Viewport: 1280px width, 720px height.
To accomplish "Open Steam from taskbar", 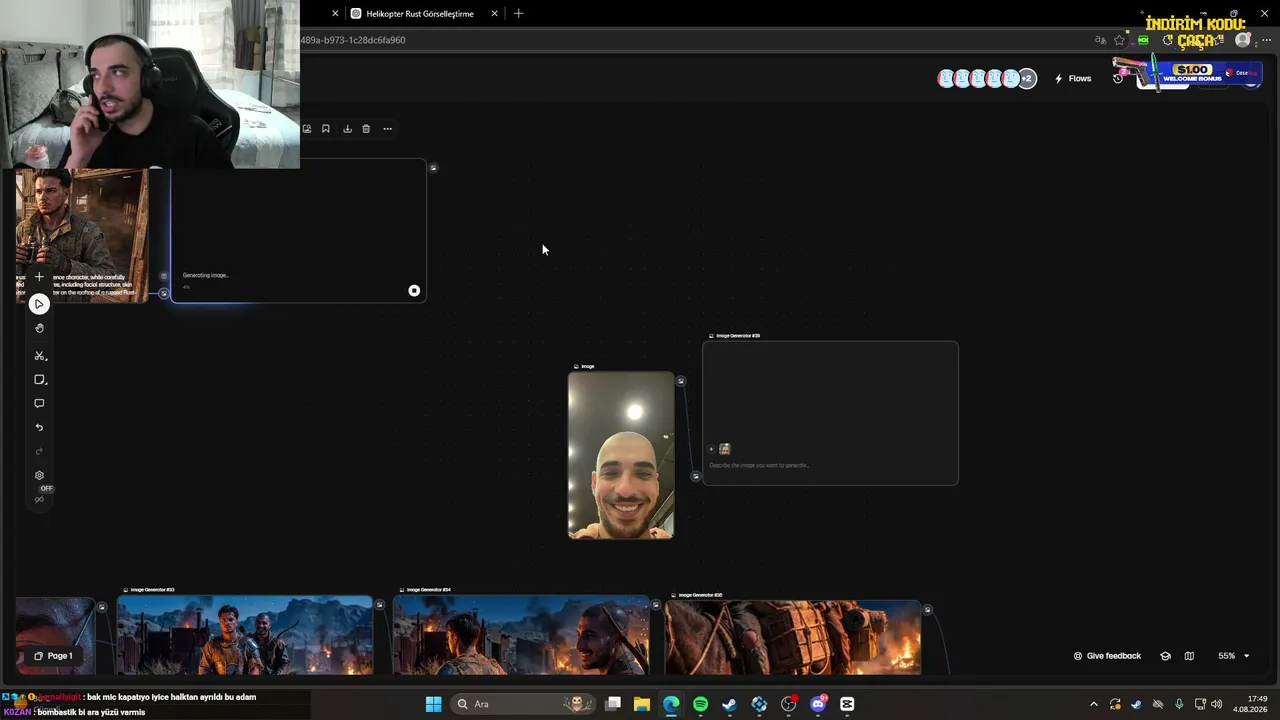I will coord(729,704).
